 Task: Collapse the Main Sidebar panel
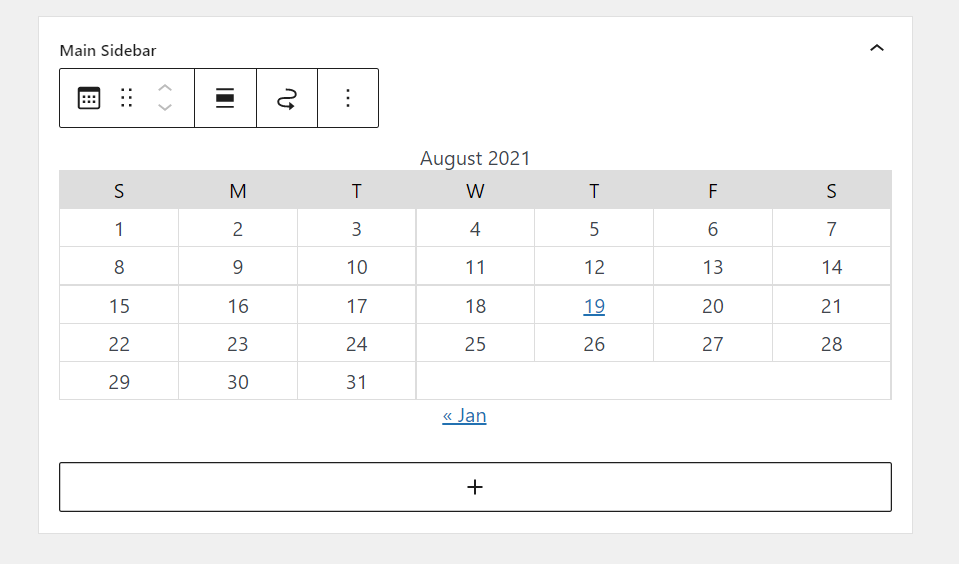(x=877, y=48)
